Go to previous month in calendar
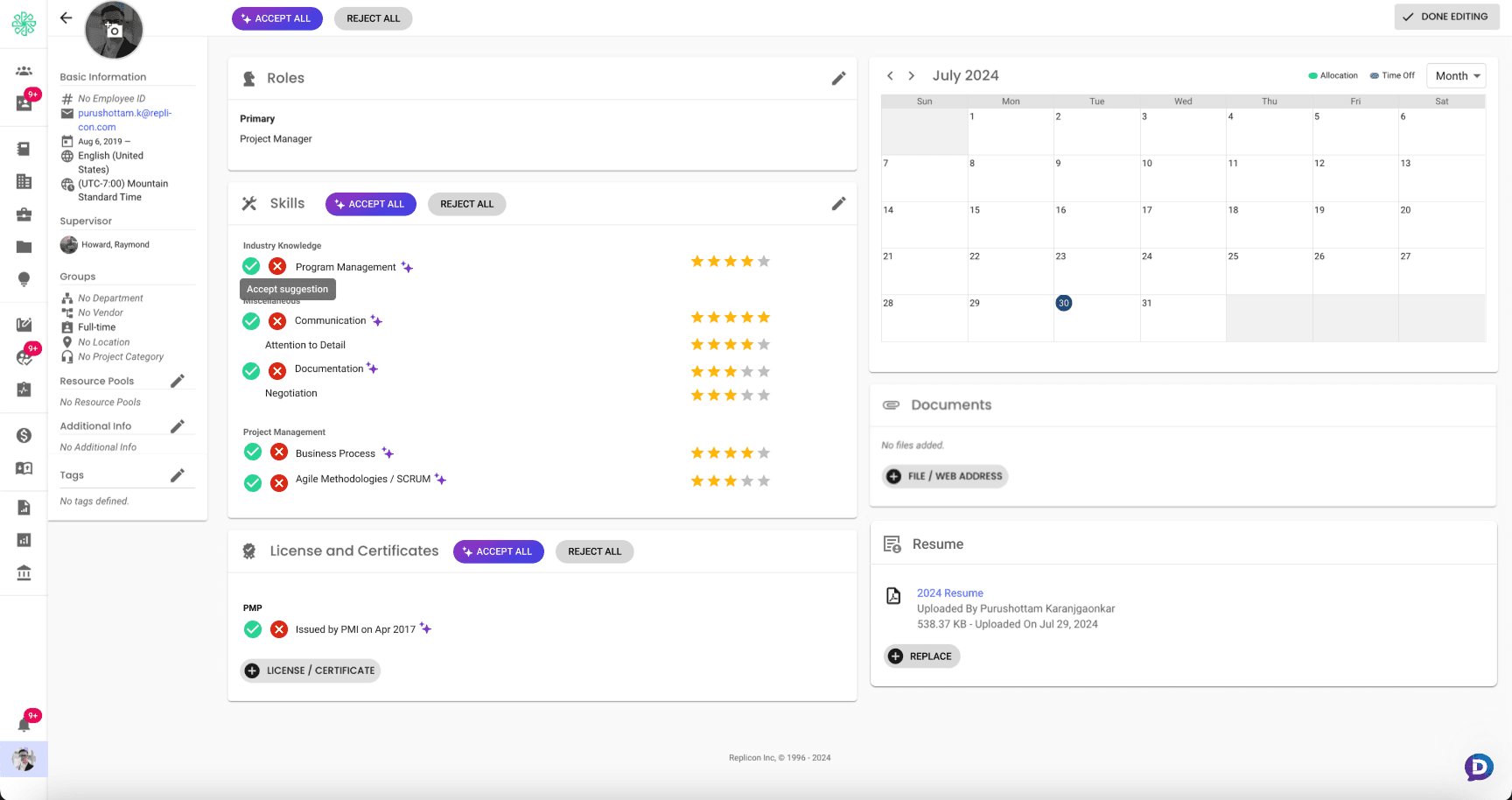 890,76
